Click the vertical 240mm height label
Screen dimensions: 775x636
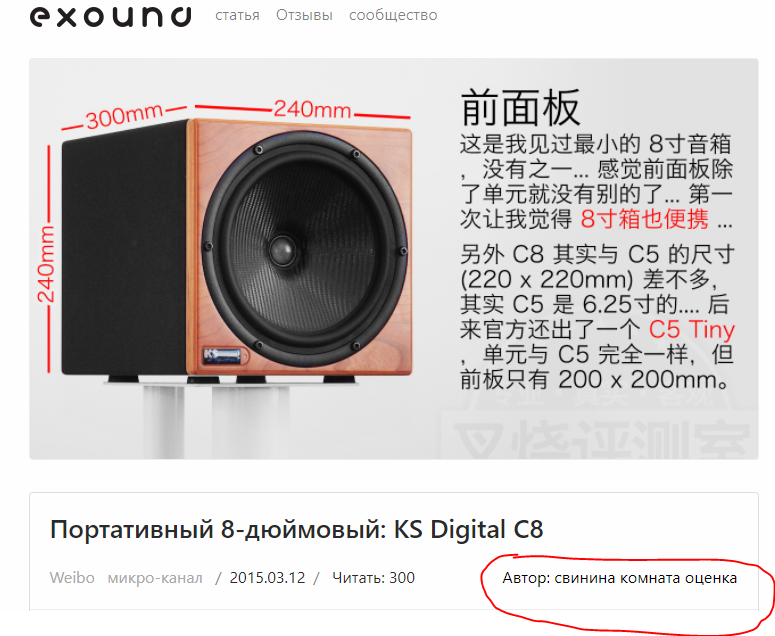45,264
